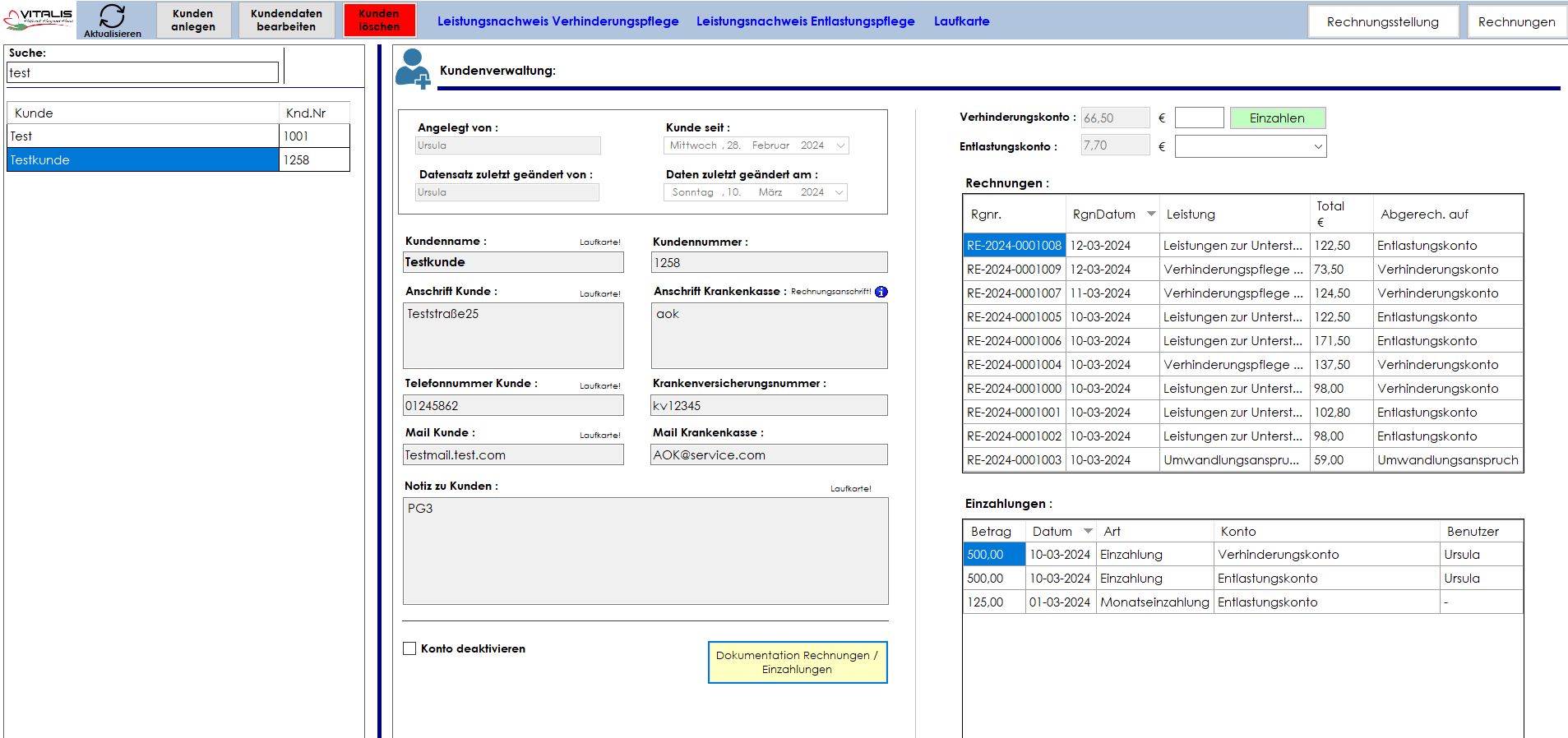Click the Betrag column header
This screenshot has width=1568, height=738.
click(x=994, y=532)
